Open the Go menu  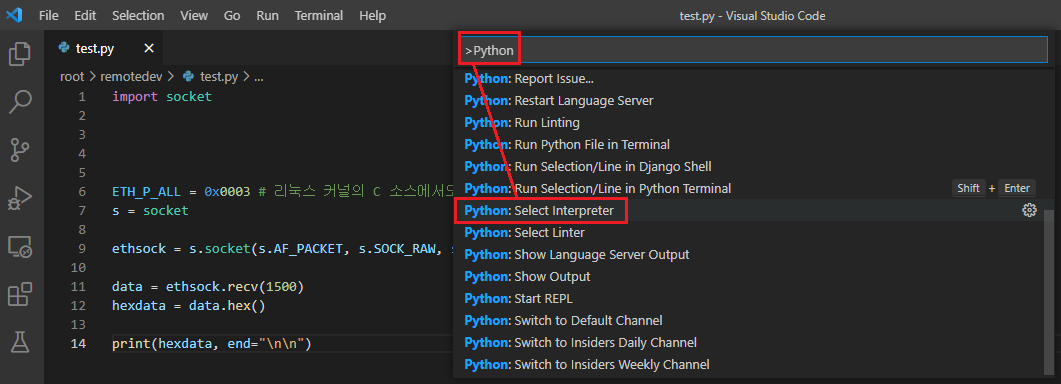[x=232, y=15]
